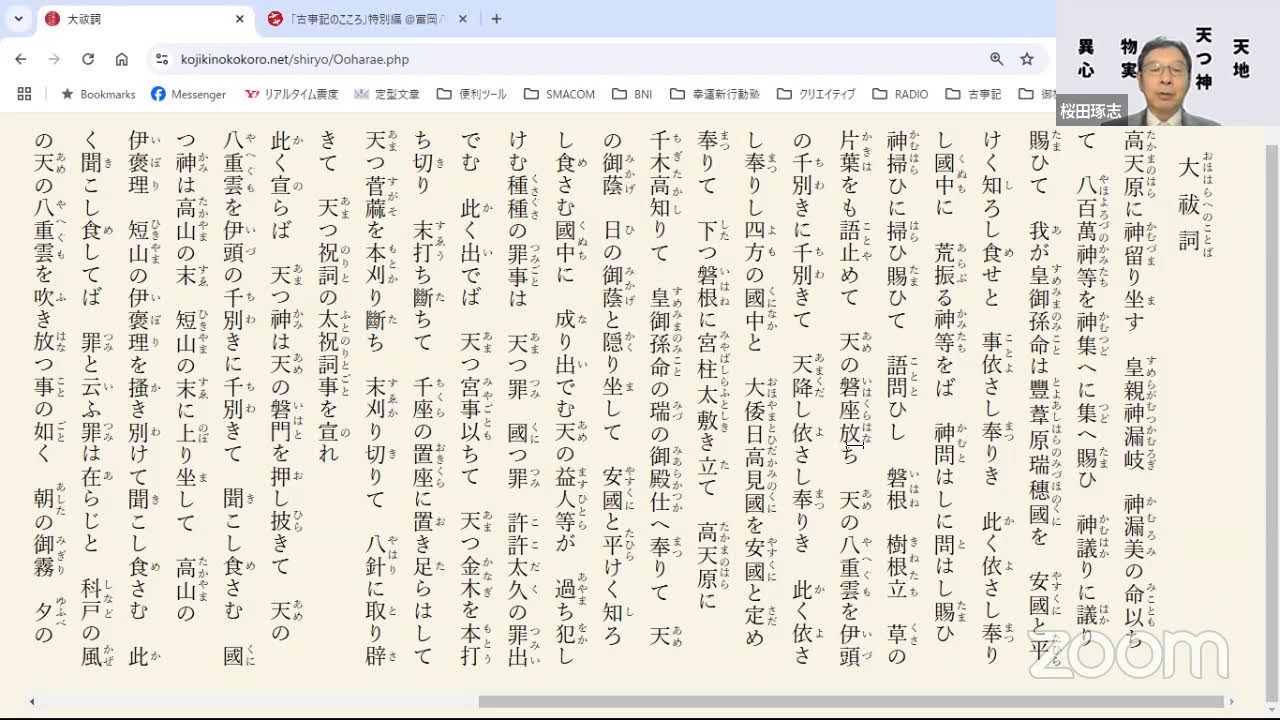Expand the 古事記 bookmark folder
The width and height of the screenshot is (1280, 720).
point(973,94)
